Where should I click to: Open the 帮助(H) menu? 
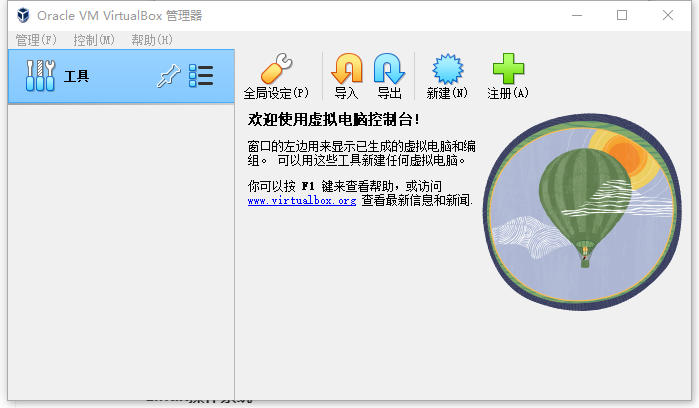[152, 40]
